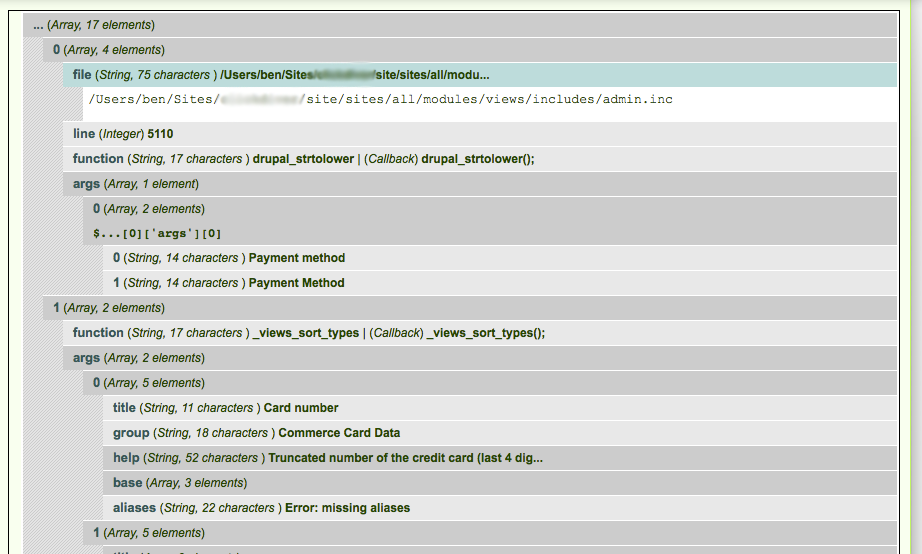Select the 'group' row Commerce Card Data

pos(500,433)
